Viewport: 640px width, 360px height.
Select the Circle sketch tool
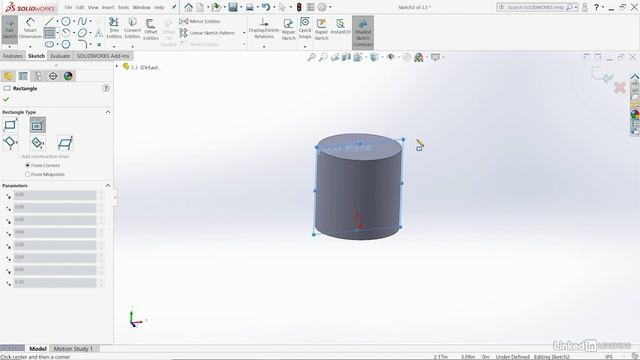point(65,21)
